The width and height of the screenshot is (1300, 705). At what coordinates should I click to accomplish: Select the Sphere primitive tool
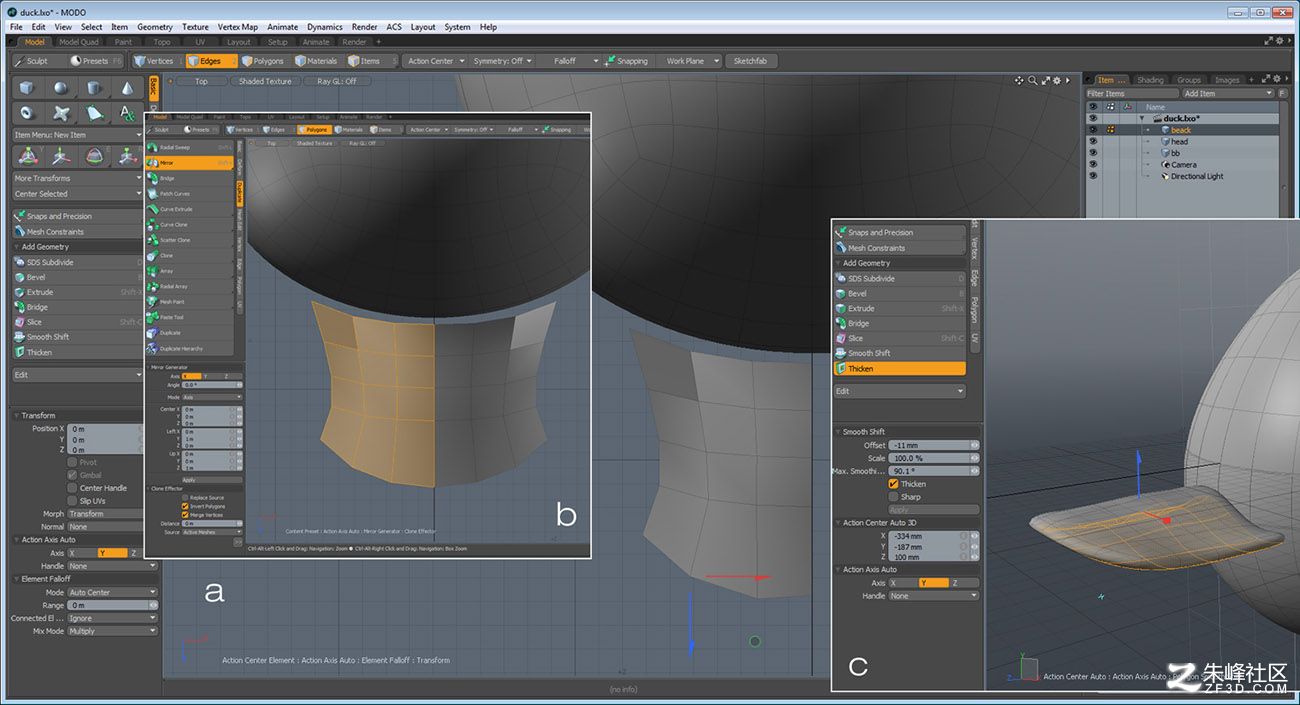click(x=60, y=88)
